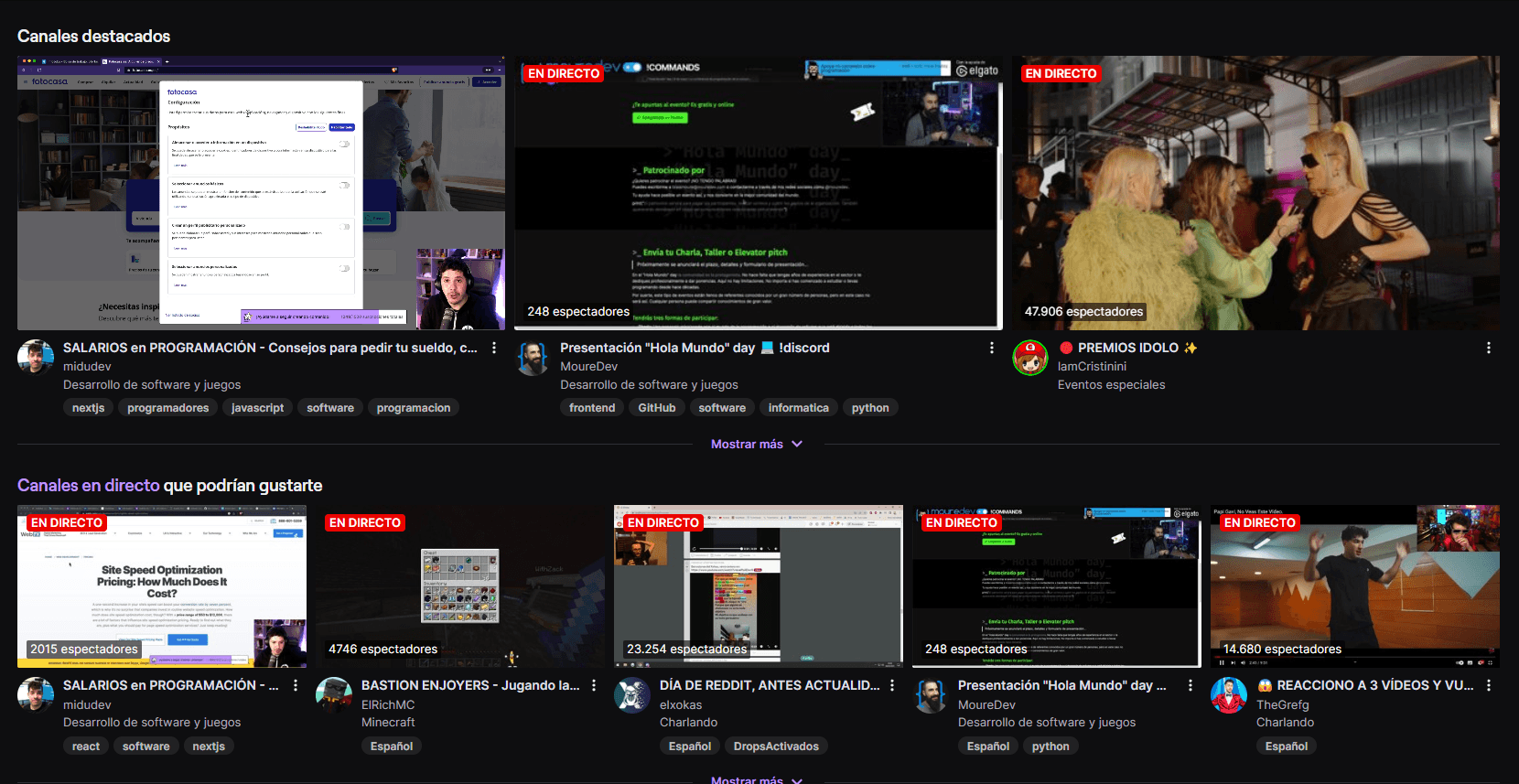The image size is (1519, 784).
Task: Click ElRichMC channel avatar
Action: (334, 695)
